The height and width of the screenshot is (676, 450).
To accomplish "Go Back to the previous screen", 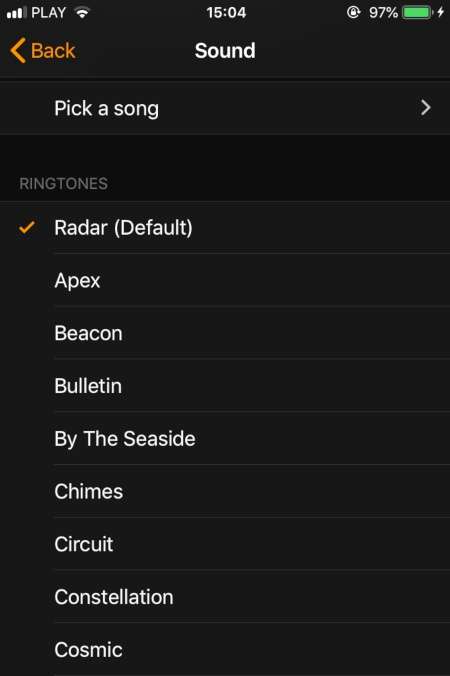I will point(43,50).
